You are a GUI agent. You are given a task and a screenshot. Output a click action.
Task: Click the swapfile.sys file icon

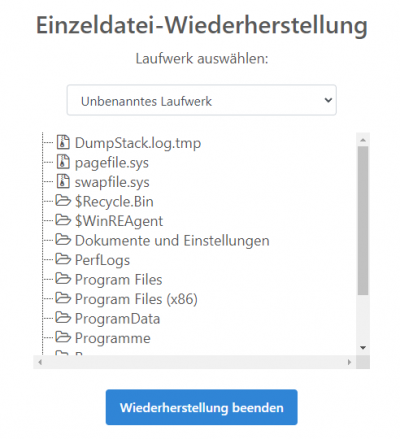[x=63, y=181]
